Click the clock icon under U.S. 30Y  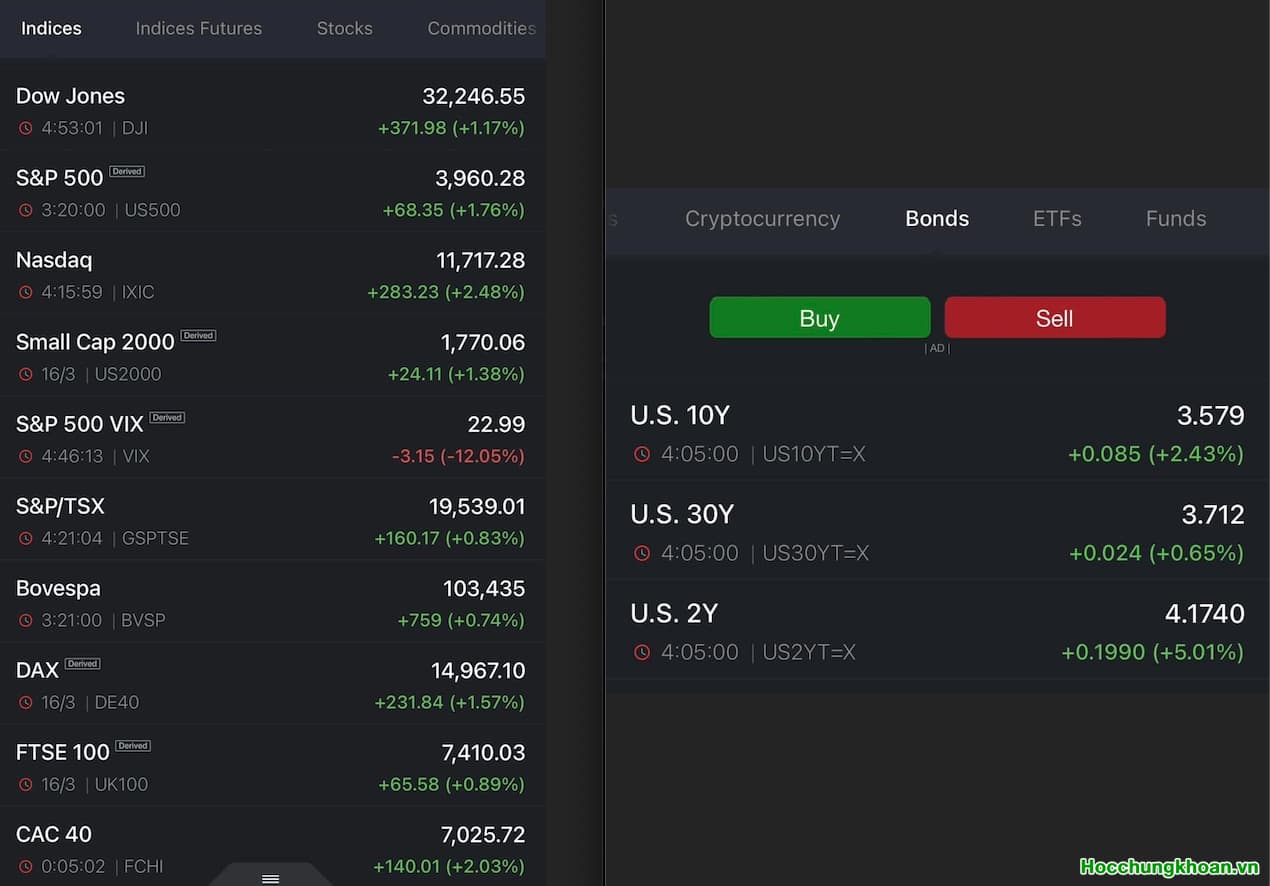[642, 553]
